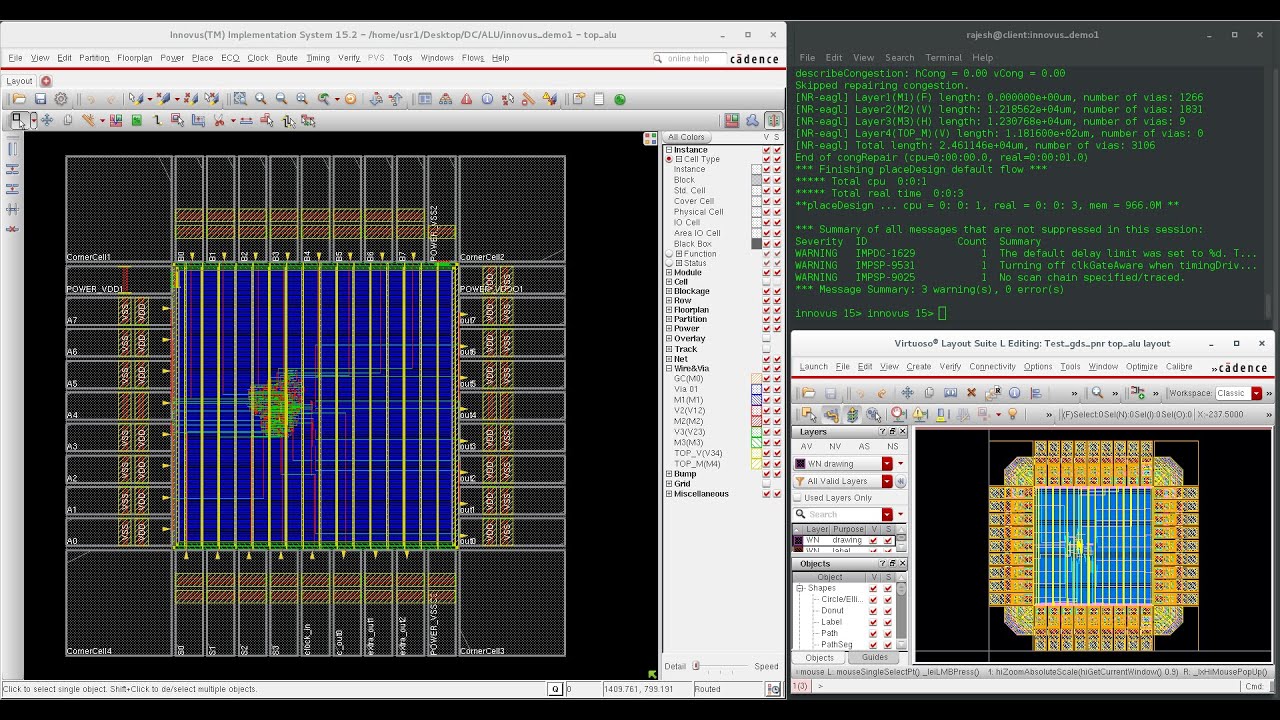The width and height of the screenshot is (1280, 720).
Task: Click the M1(M1) layer color swatch
Action: 756,400
